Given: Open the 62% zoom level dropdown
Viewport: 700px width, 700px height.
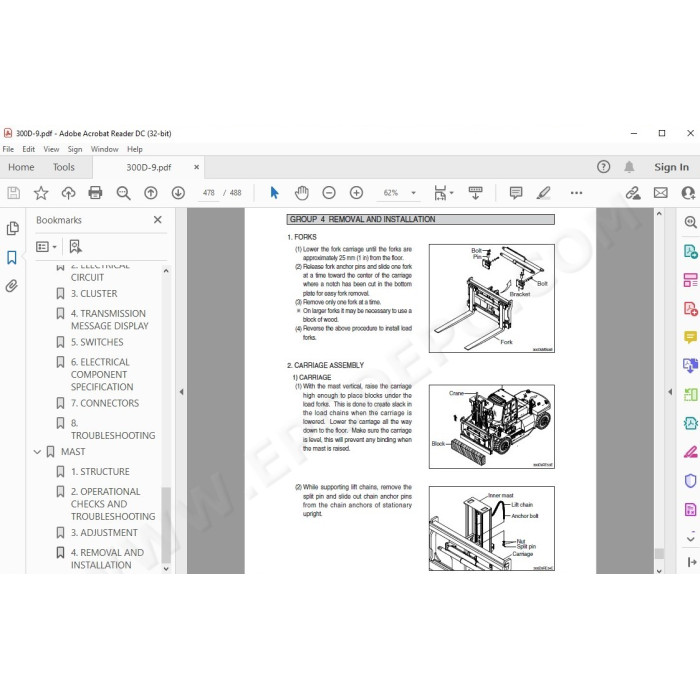Looking at the screenshot, I should 413,193.
